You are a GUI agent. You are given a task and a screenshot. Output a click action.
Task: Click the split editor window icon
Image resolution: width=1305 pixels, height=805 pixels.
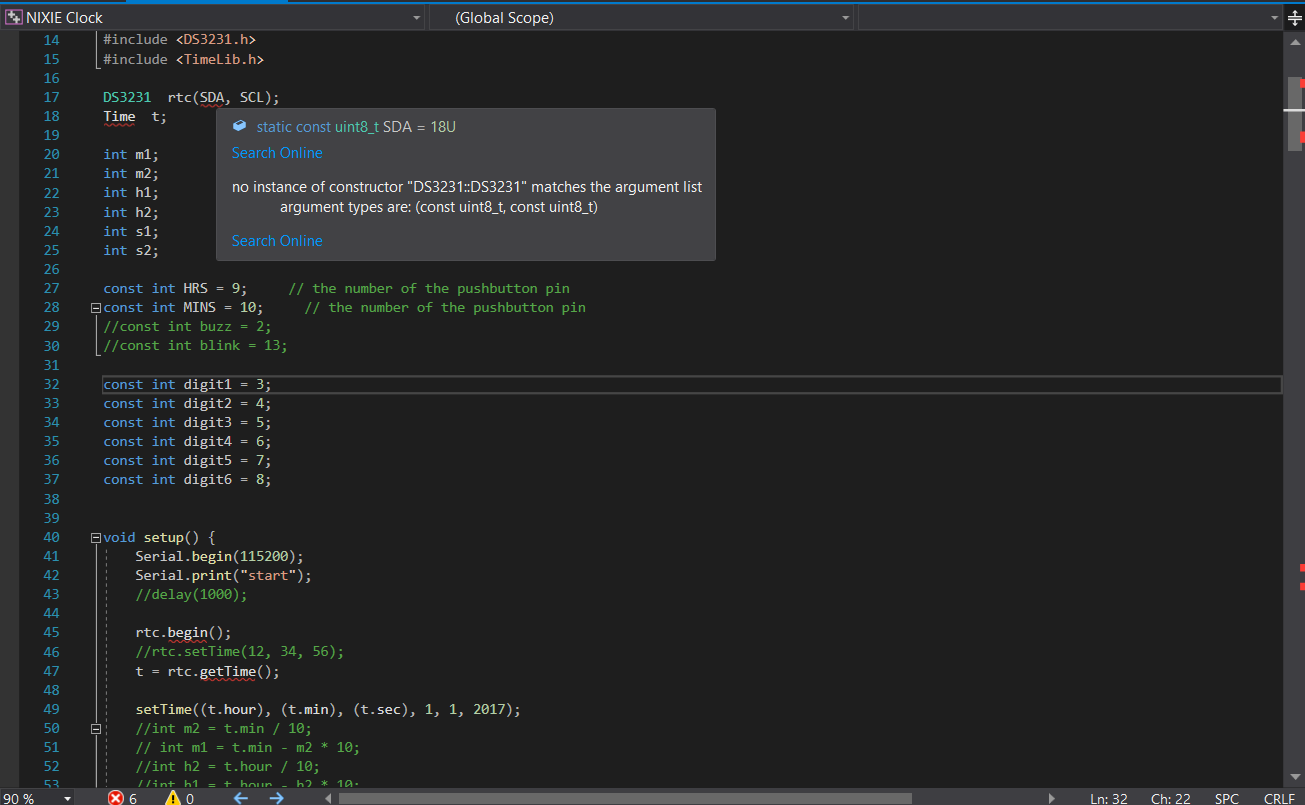coord(1293,18)
